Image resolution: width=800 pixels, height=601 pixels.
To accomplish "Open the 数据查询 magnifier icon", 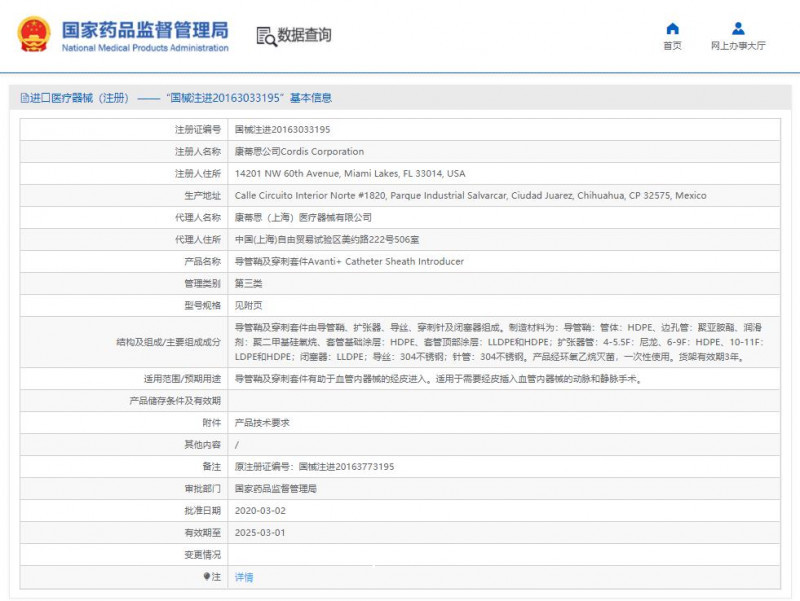I will 266,36.
